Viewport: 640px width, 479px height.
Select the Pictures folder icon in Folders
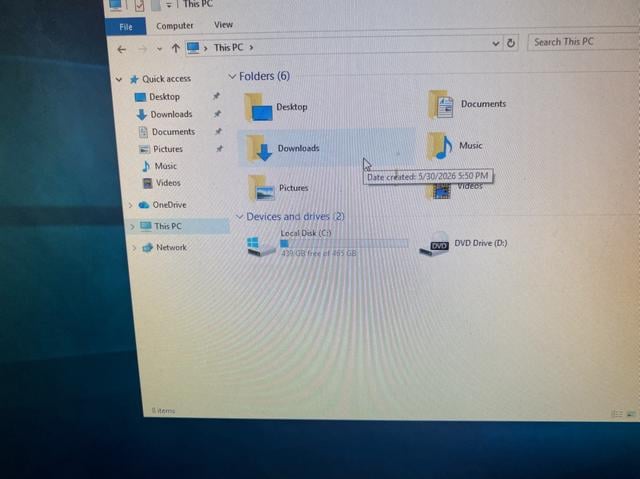(x=260, y=188)
